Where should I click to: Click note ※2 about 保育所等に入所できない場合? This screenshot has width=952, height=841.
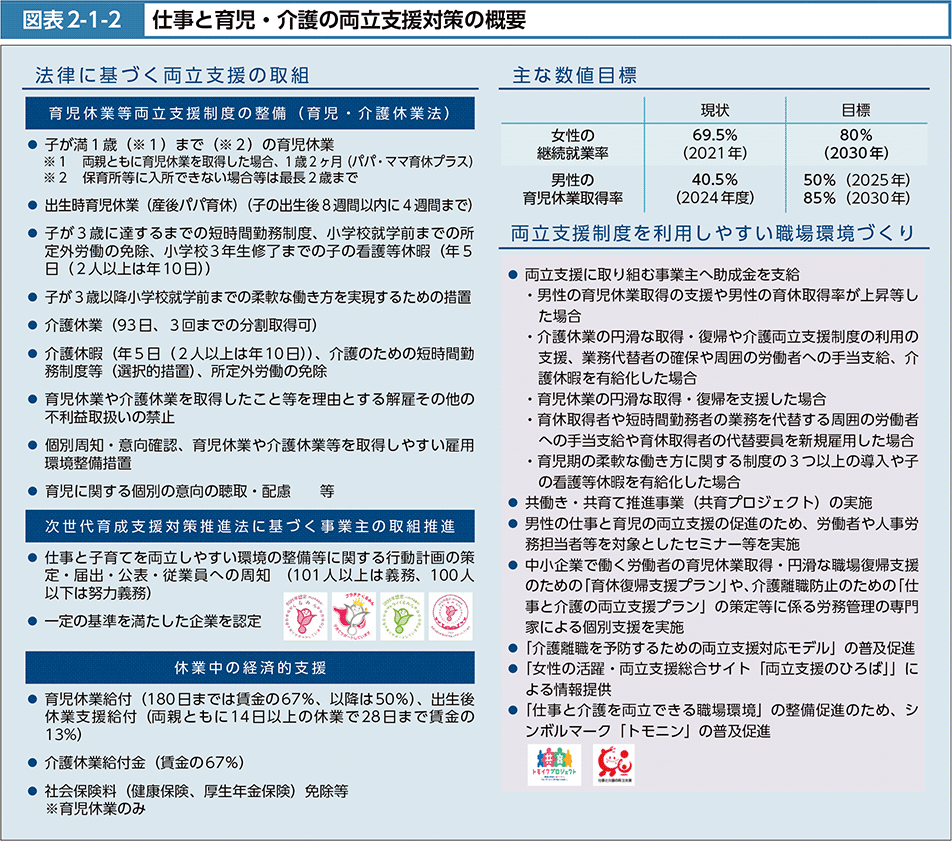click(201, 177)
